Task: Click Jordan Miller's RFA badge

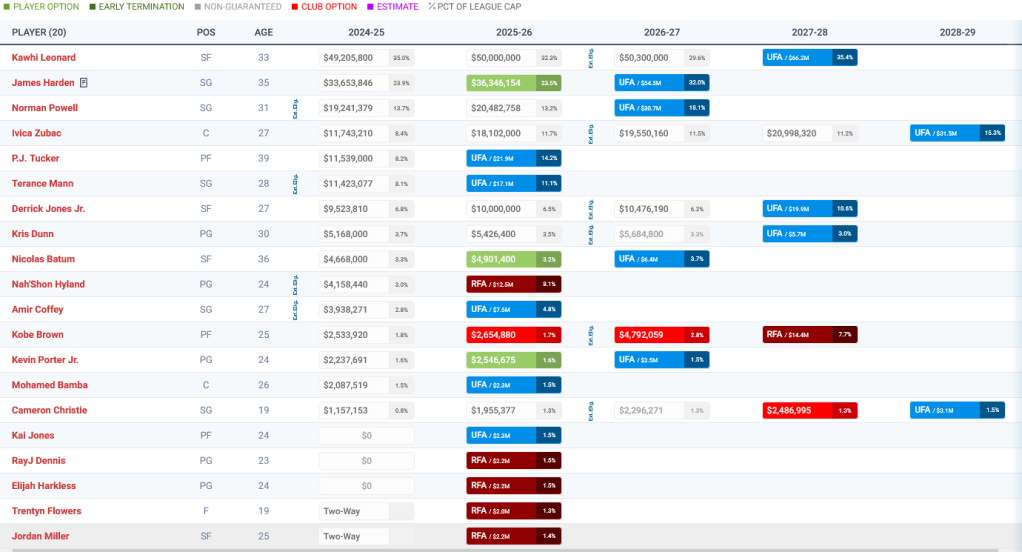Action: tap(513, 536)
